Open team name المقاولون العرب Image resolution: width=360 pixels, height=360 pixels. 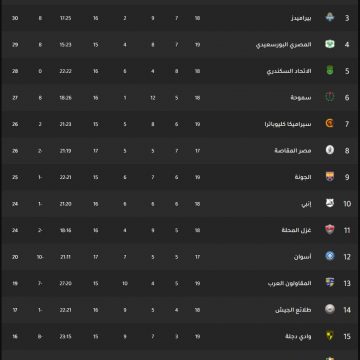click(x=289, y=283)
